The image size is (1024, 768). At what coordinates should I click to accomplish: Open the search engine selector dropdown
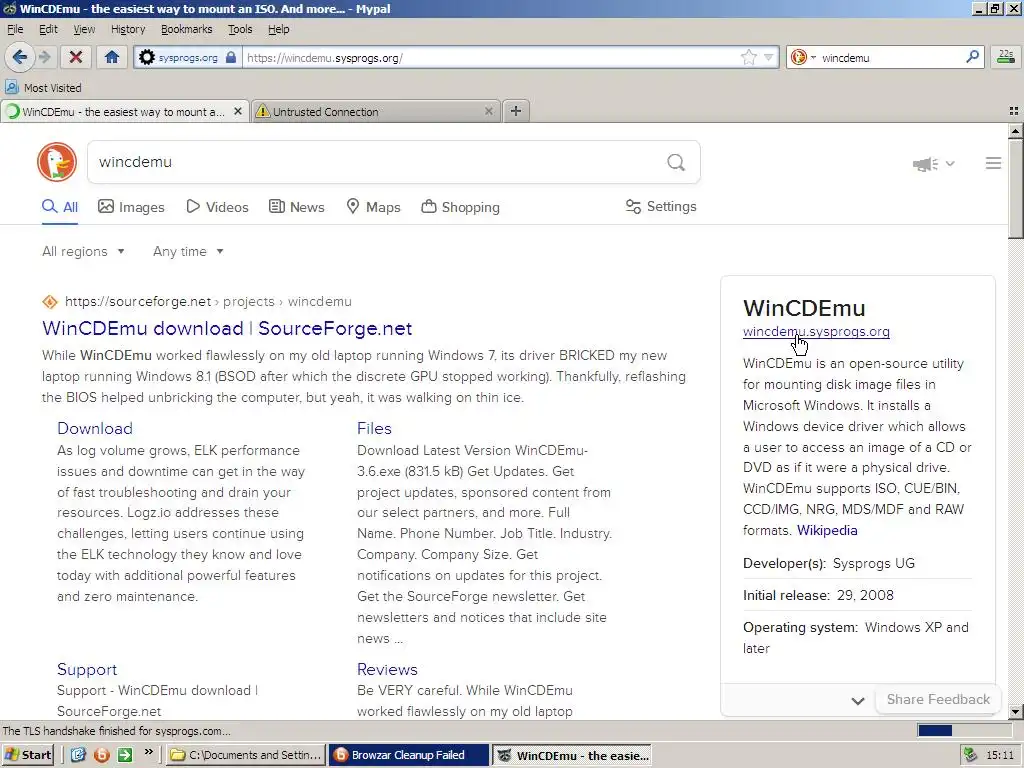[x=803, y=57]
